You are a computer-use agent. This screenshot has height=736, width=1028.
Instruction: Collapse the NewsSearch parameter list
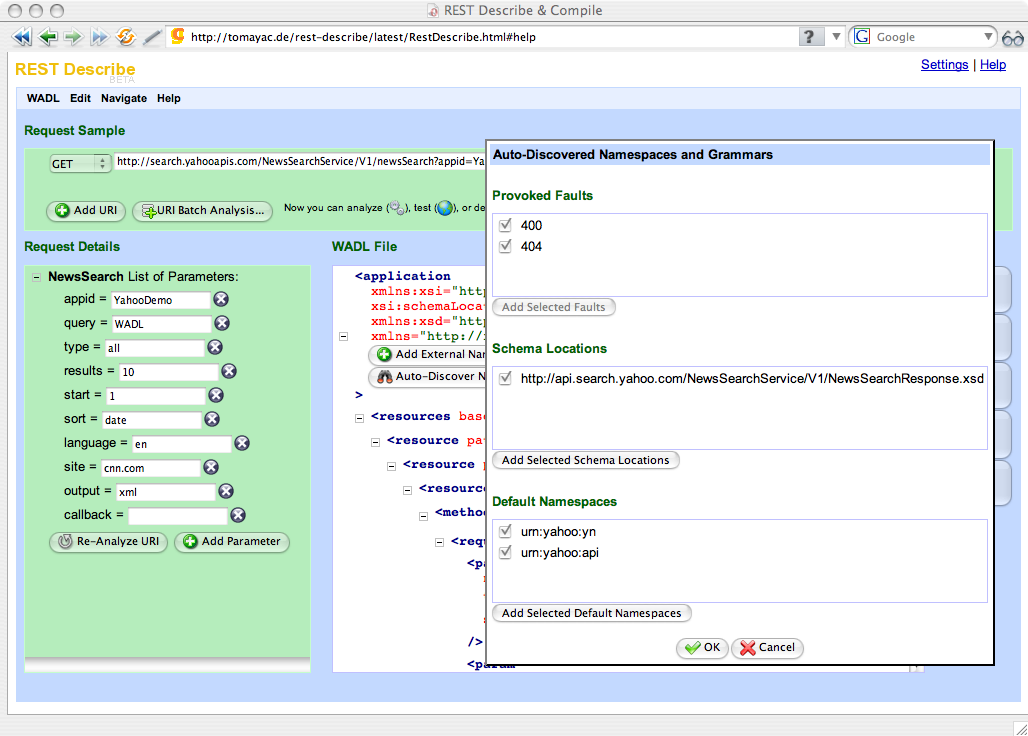point(37,277)
